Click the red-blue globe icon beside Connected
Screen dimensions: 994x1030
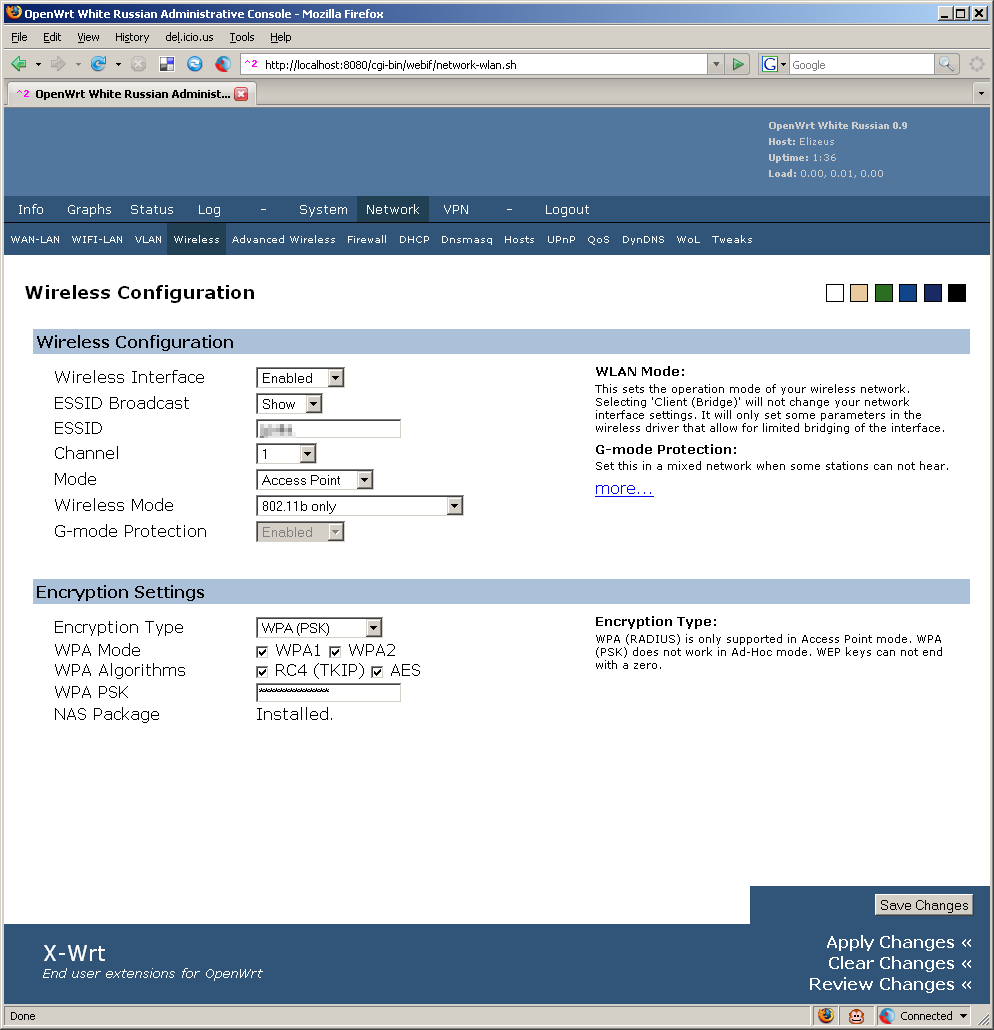pyautogui.click(x=887, y=1016)
